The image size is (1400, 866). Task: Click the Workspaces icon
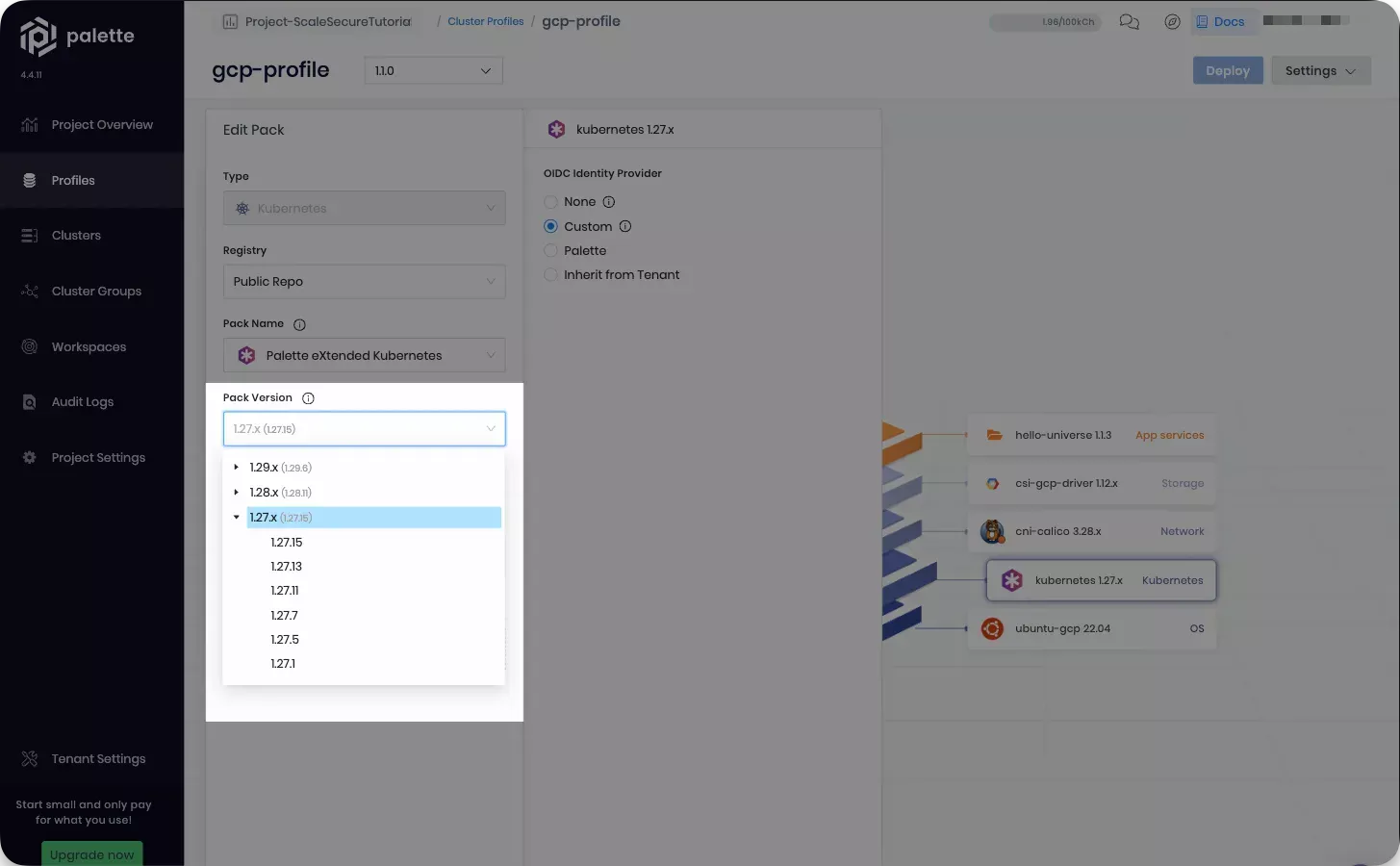(x=30, y=346)
